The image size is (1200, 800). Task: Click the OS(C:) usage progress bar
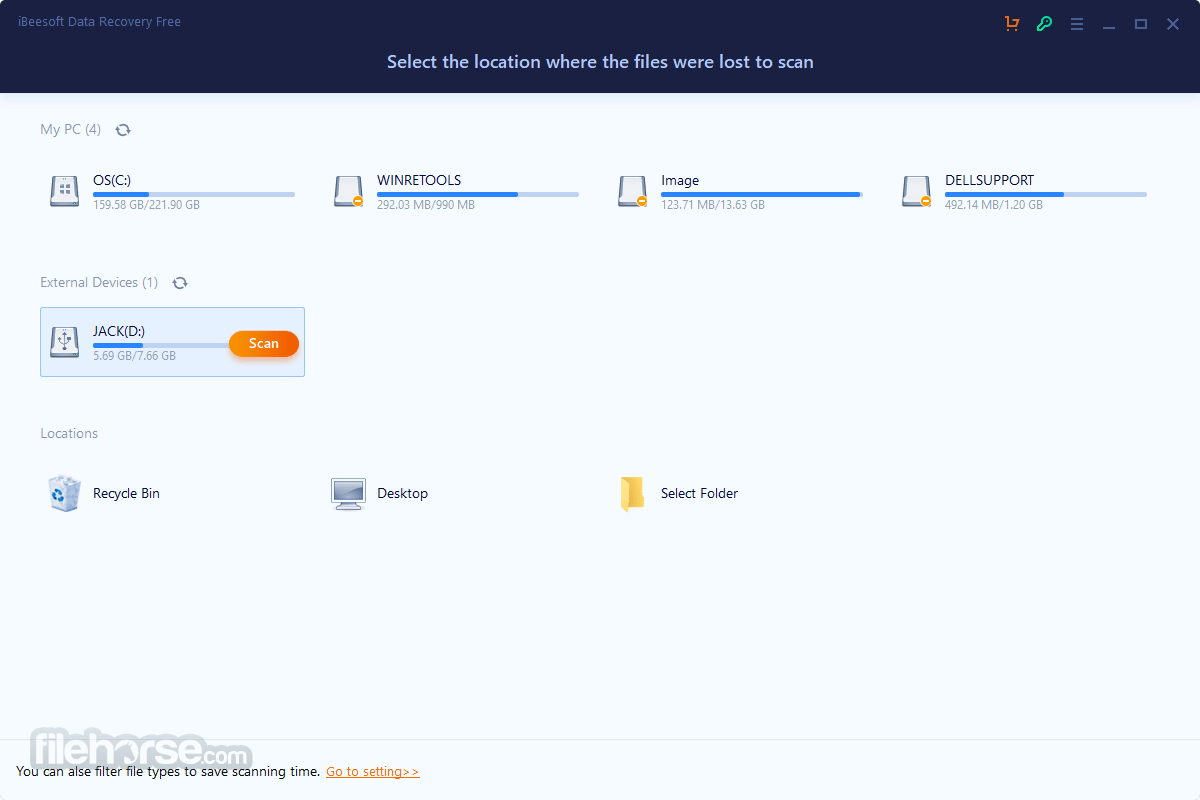pyautogui.click(x=194, y=194)
